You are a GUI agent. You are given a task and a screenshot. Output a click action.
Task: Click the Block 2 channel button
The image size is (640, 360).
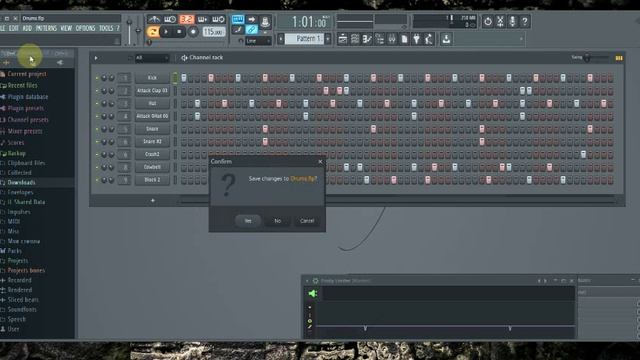pos(152,180)
